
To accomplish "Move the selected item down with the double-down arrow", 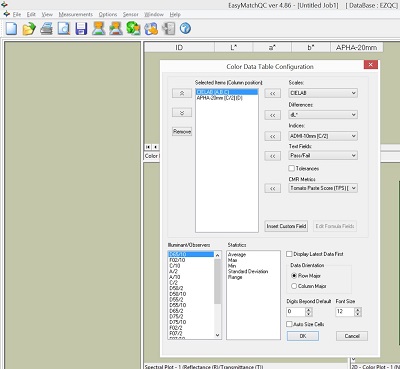I will tap(182, 112).
